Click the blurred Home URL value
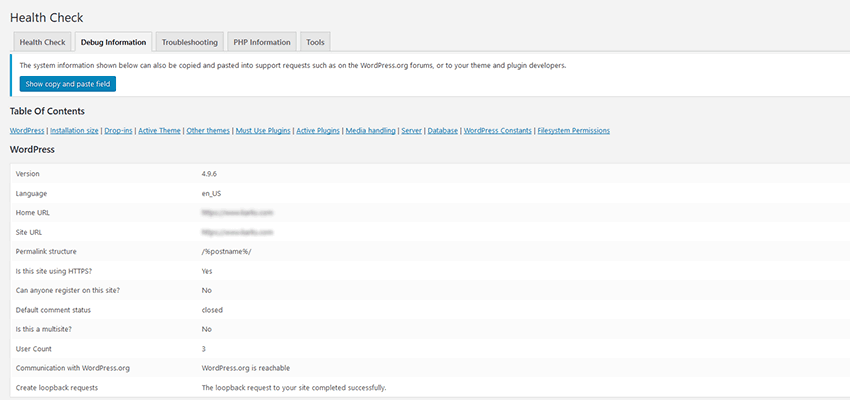This screenshot has width=850, height=400. 237,213
